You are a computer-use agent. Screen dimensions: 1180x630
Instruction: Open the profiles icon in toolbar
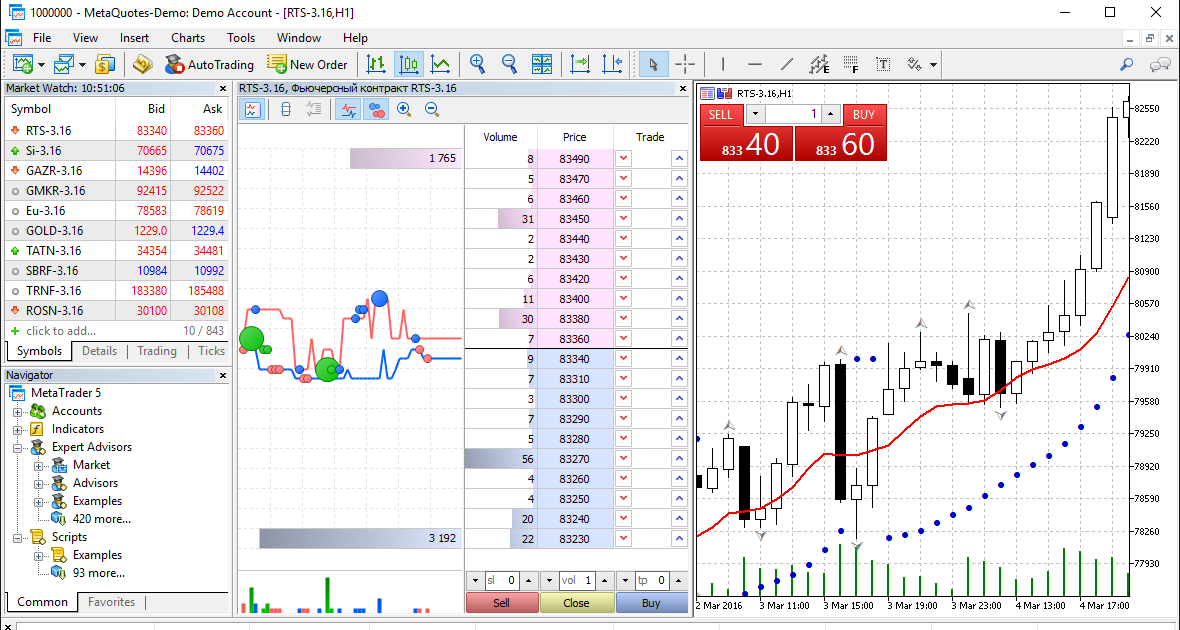pyautogui.click(x=63, y=65)
